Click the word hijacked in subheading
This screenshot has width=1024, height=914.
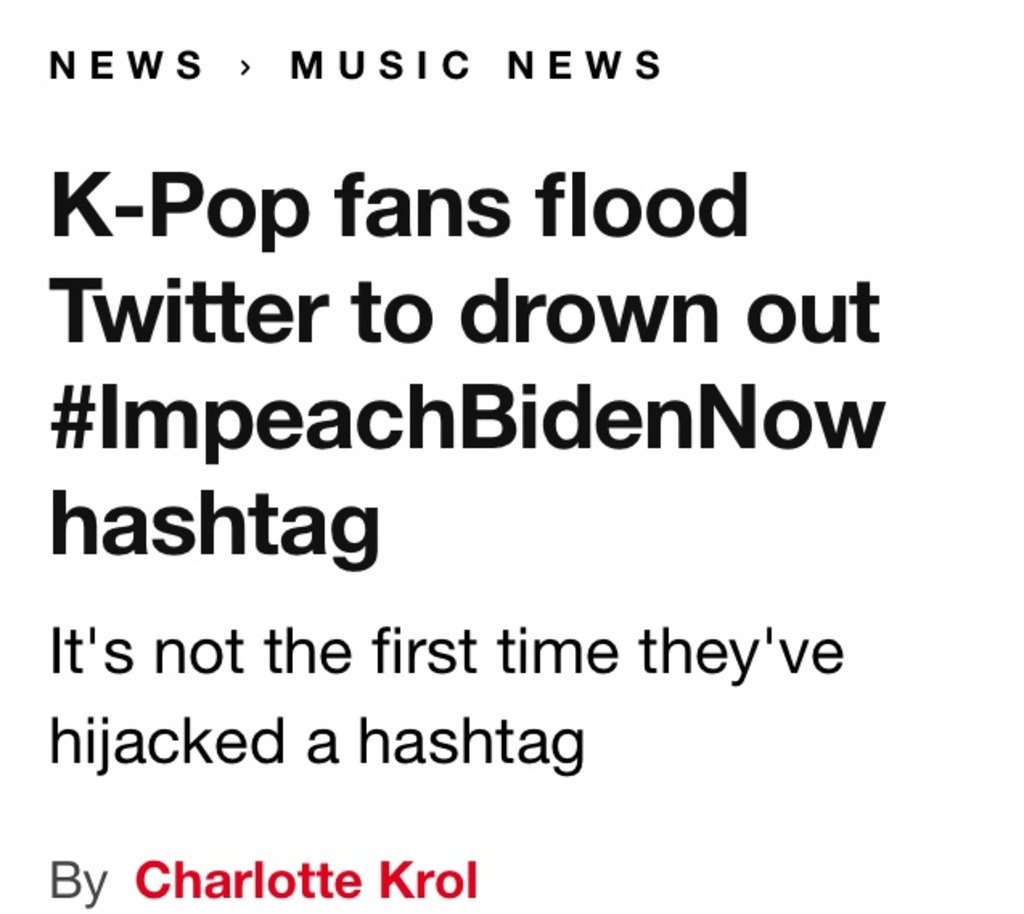pos(168,743)
